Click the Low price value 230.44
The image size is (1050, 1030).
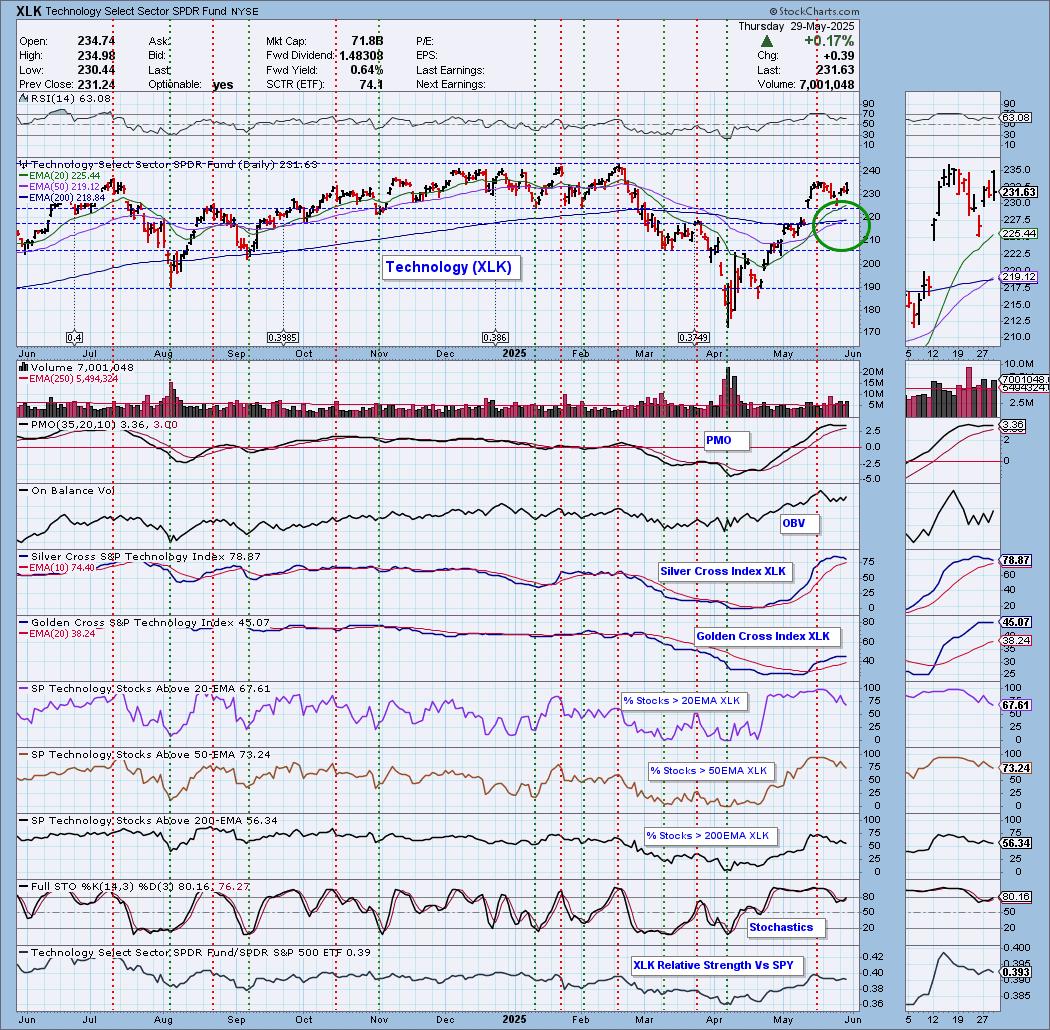[96, 70]
